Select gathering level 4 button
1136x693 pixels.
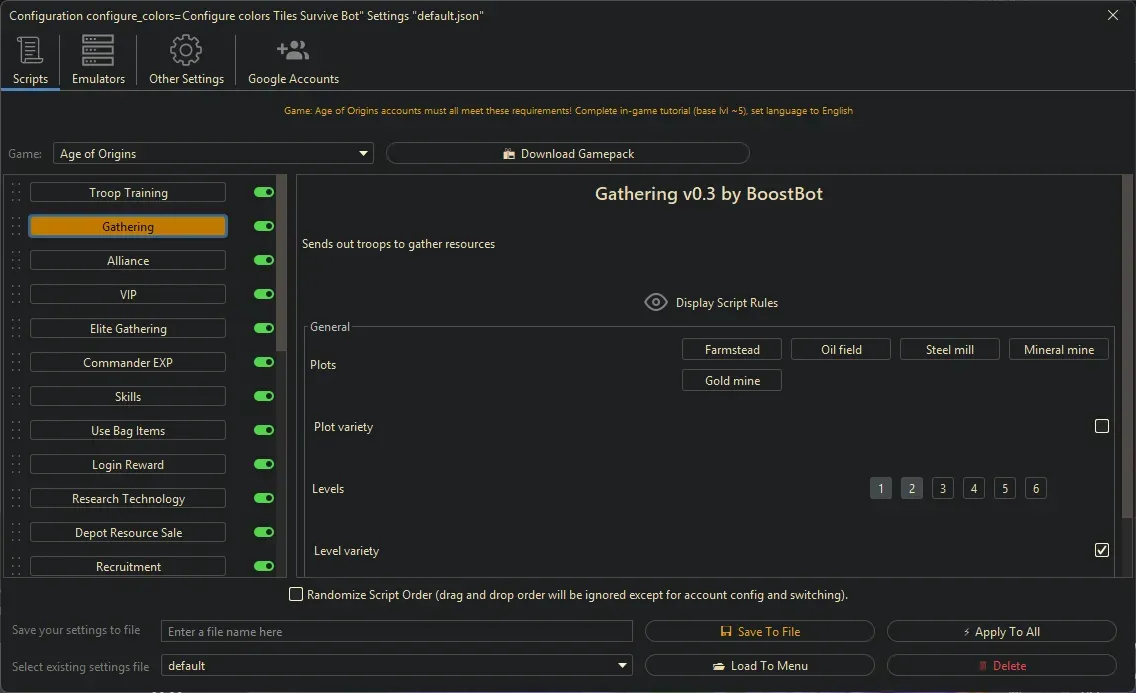(x=974, y=489)
